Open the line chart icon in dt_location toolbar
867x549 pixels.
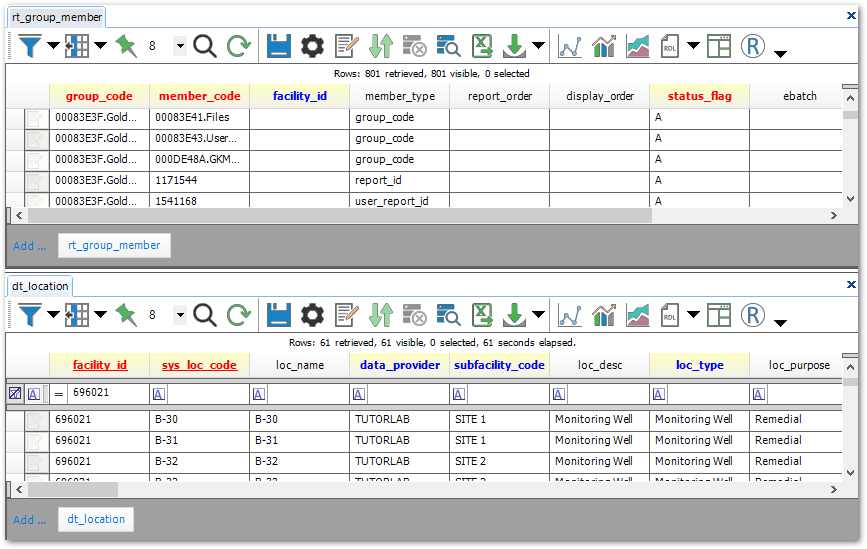click(x=570, y=316)
